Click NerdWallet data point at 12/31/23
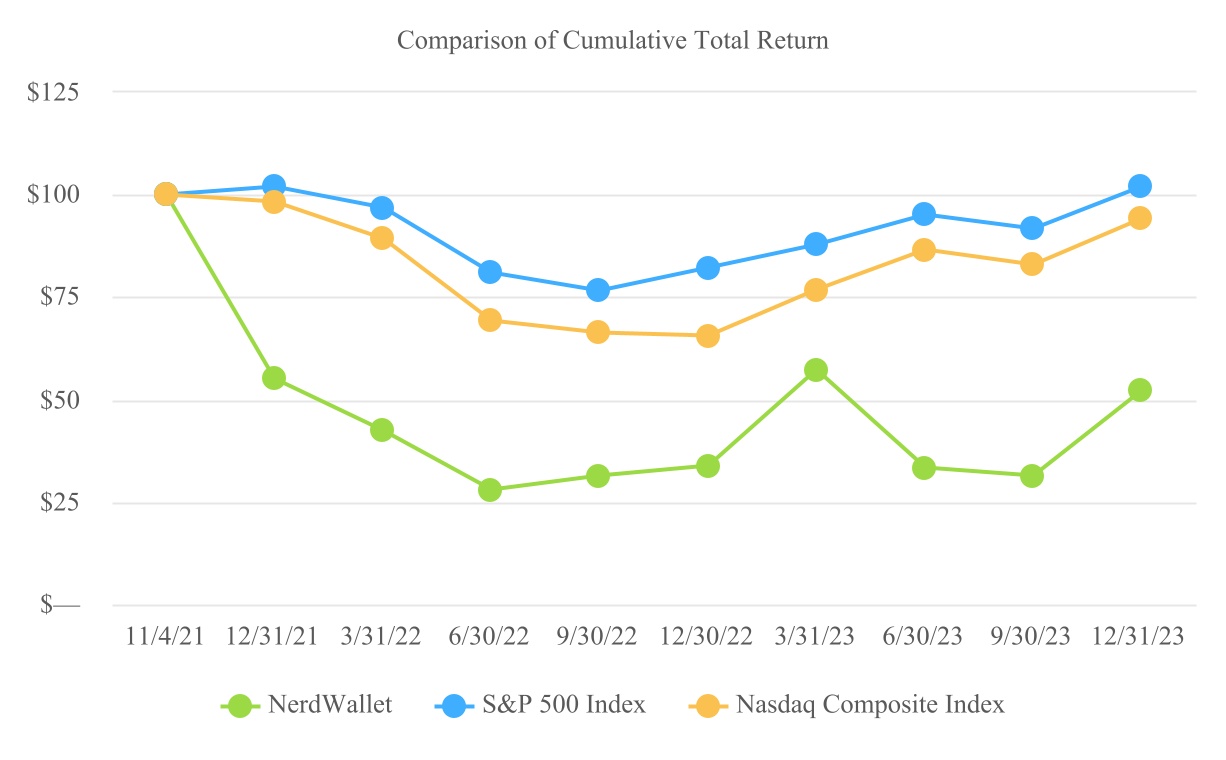1226x760 pixels. (x=1140, y=390)
